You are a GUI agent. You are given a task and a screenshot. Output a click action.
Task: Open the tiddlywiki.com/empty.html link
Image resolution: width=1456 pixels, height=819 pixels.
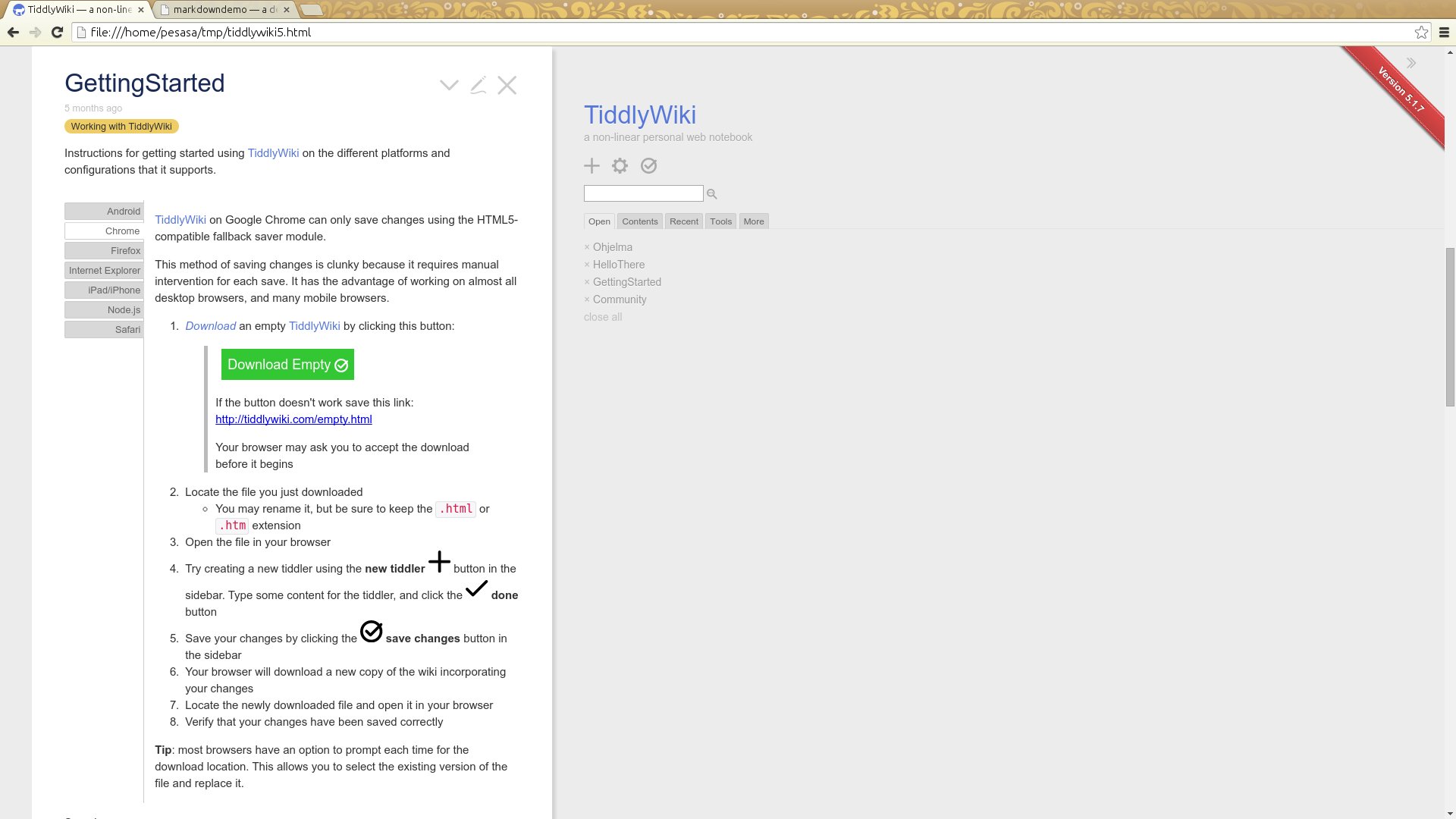point(293,419)
